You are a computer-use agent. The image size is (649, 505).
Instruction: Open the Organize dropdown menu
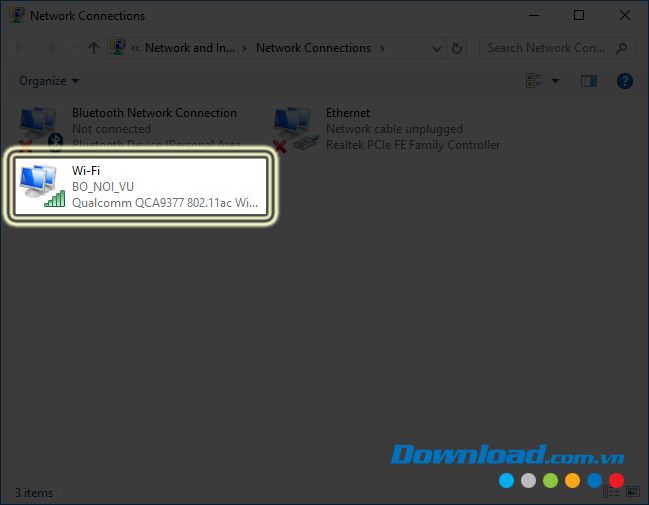(x=48, y=81)
